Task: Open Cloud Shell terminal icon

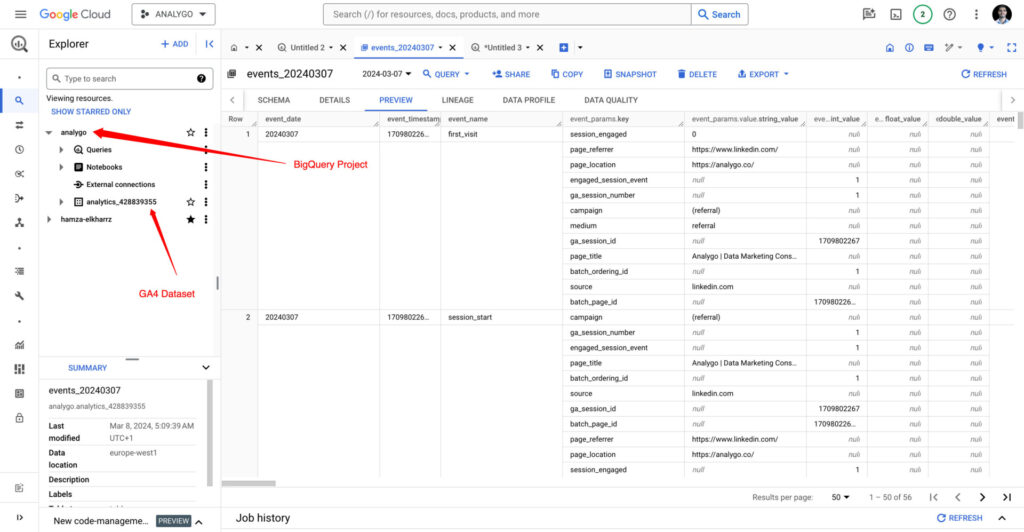Action: (895, 14)
